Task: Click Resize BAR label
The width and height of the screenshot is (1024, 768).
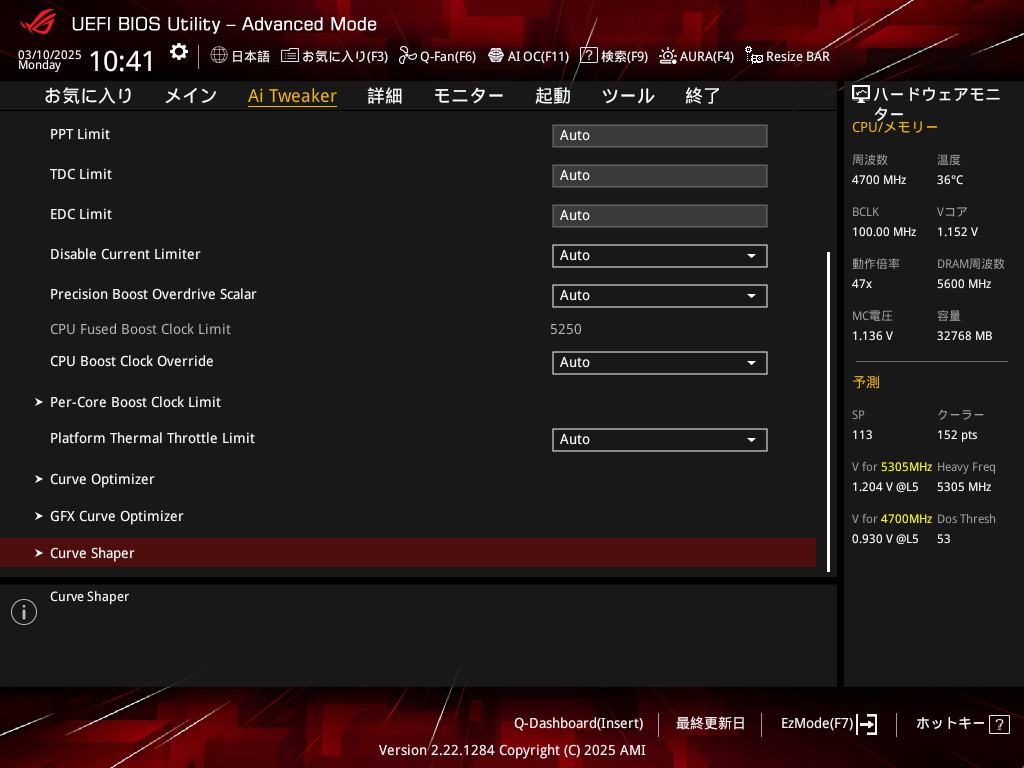Action: pyautogui.click(x=797, y=57)
